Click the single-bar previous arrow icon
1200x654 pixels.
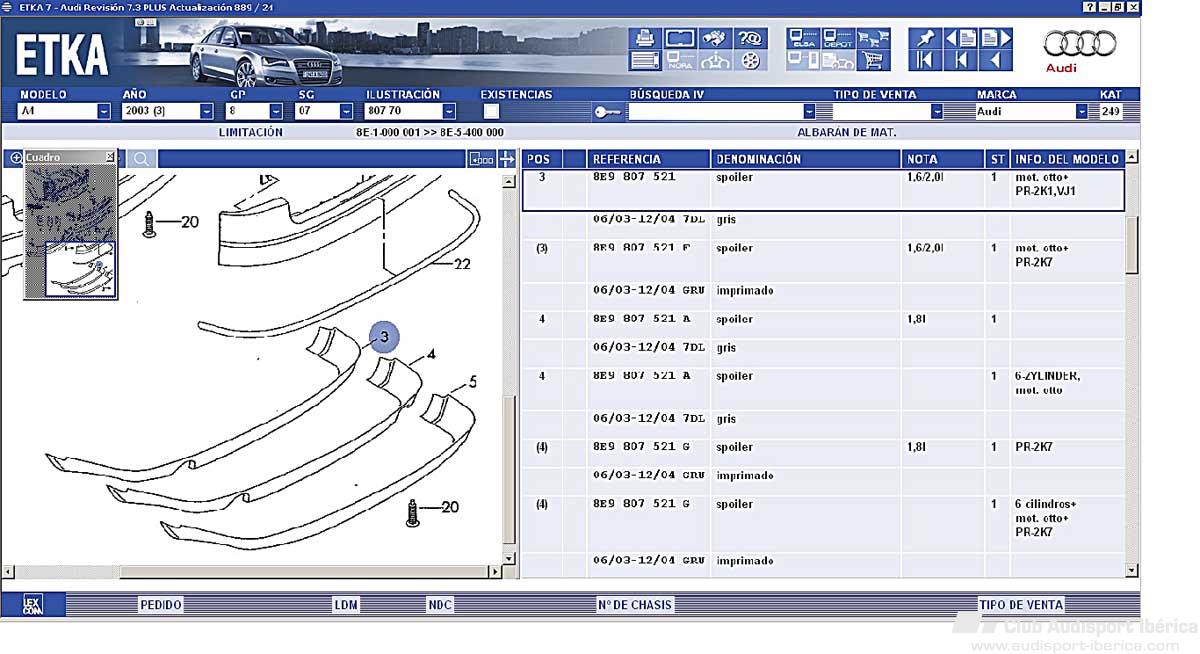(961, 61)
